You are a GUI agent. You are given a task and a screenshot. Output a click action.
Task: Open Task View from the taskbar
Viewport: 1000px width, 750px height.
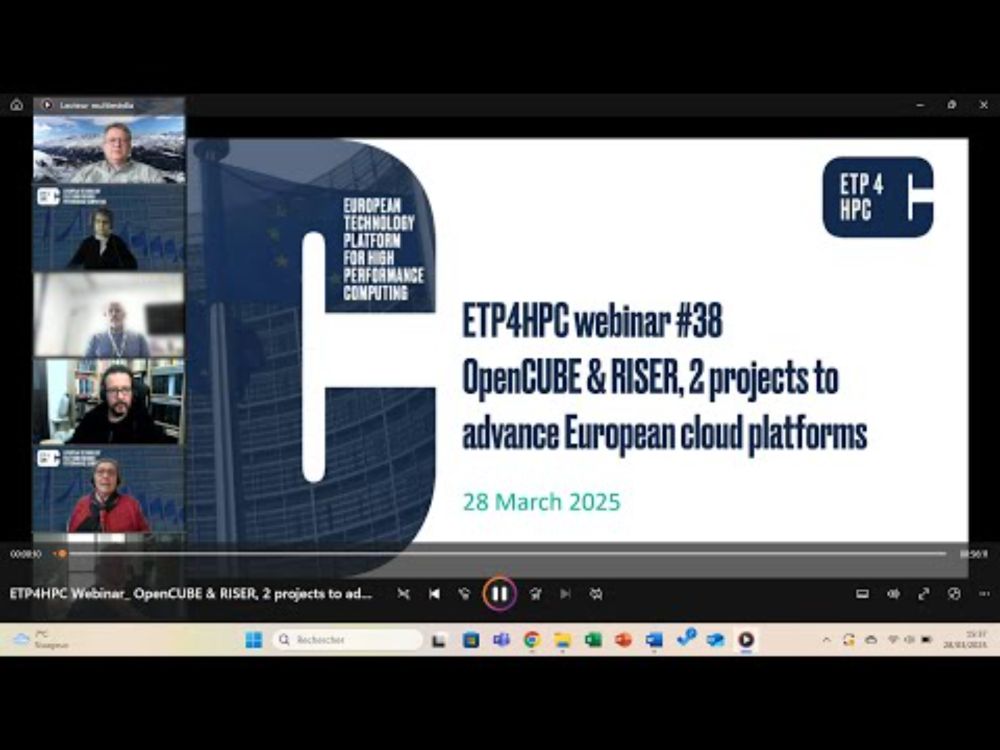[x=439, y=640]
